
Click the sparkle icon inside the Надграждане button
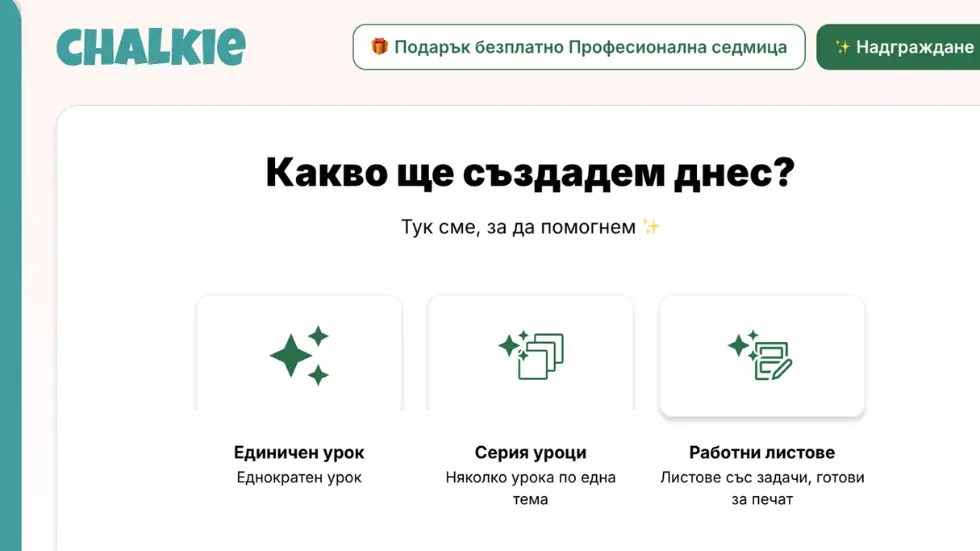(842, 47)
